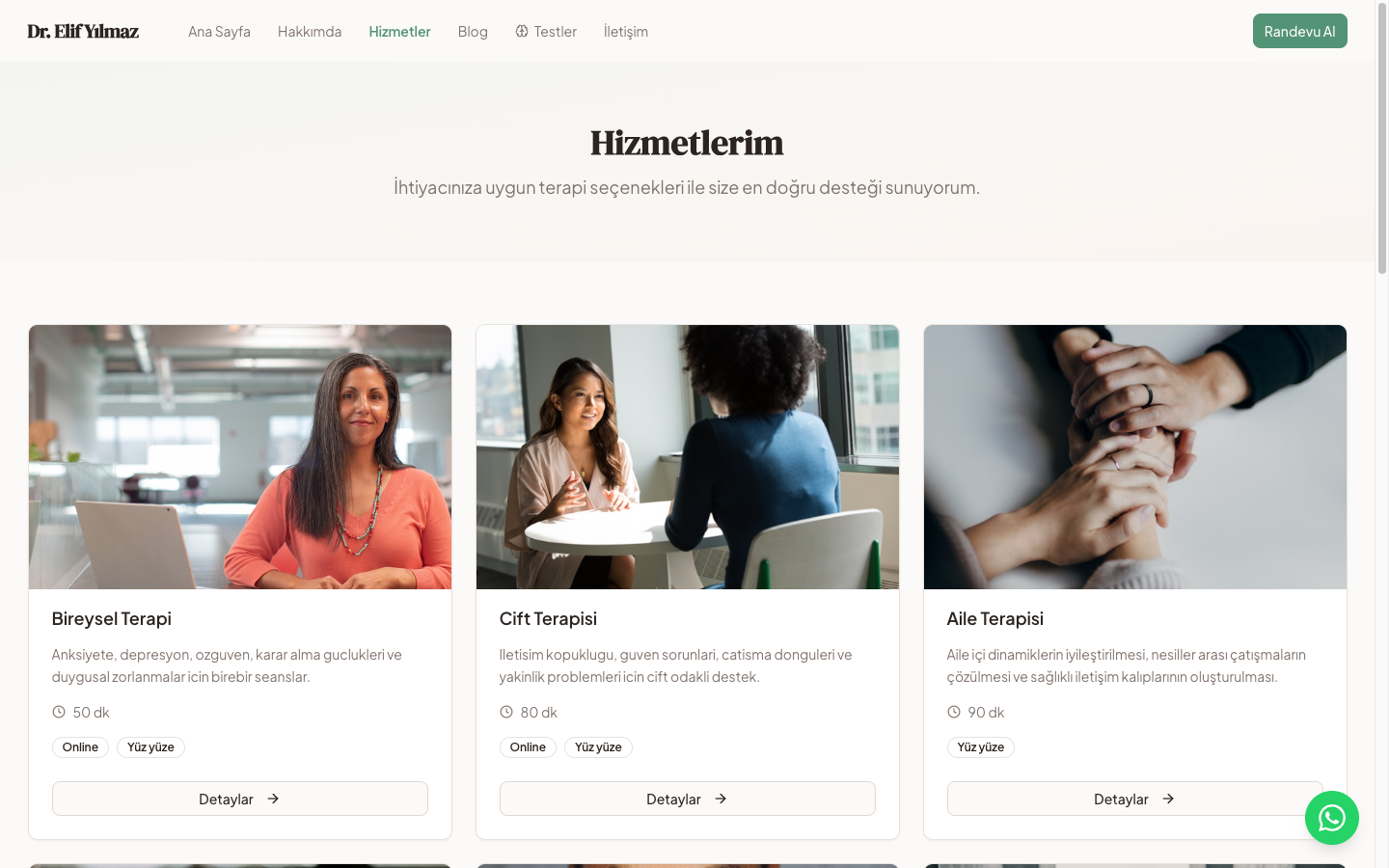This screenshot has height=868, width=1389.
Task: Navigate to the İletişim page
Action: point(626,31)
